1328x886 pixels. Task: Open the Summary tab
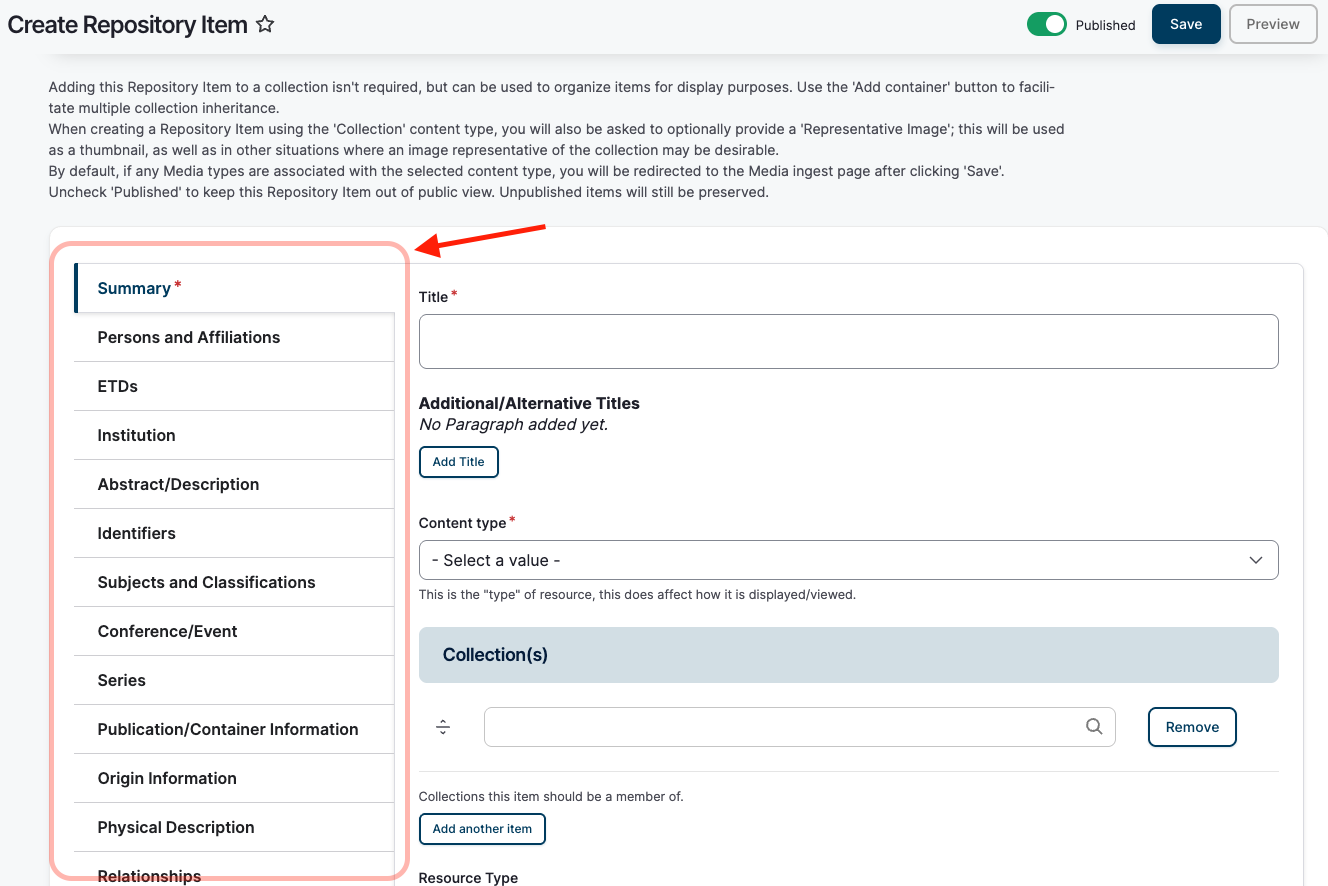tap(235, 288)
